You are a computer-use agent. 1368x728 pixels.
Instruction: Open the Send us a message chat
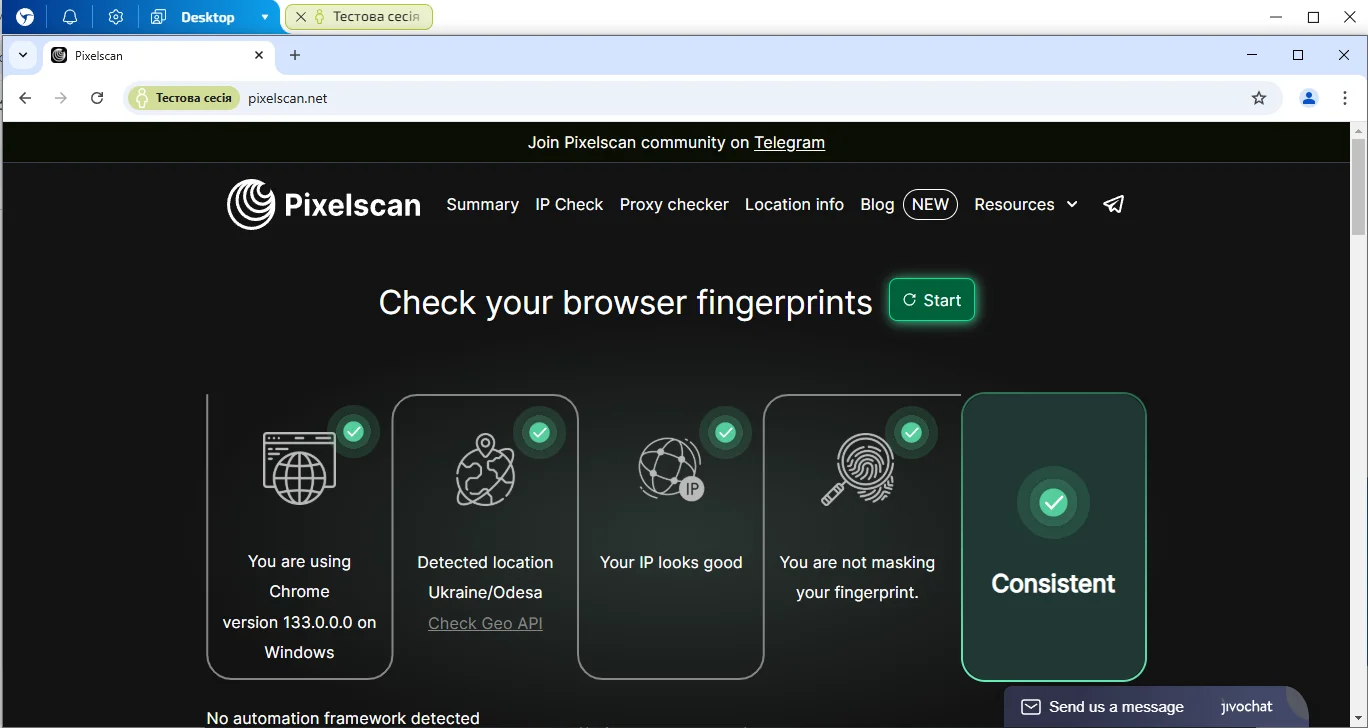click(1116, 707)
